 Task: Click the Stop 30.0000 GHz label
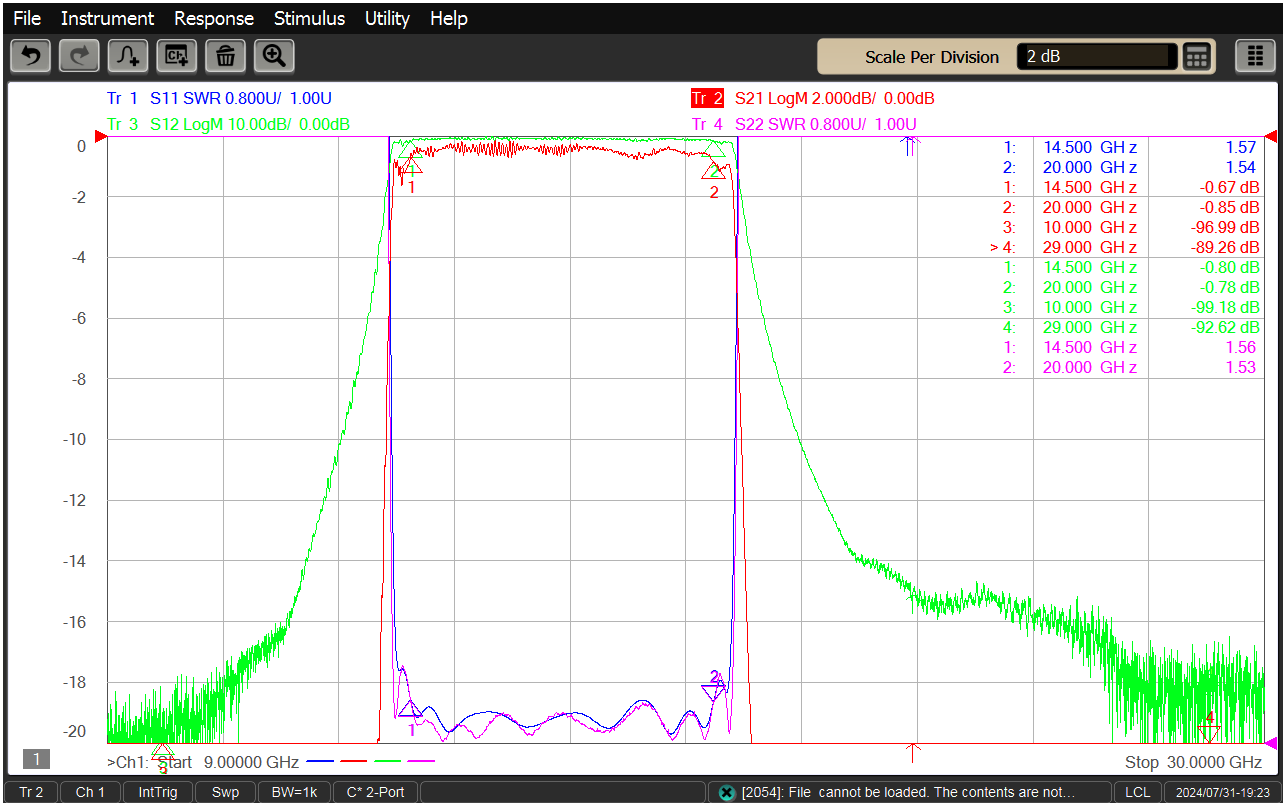tap(1193, 762)
